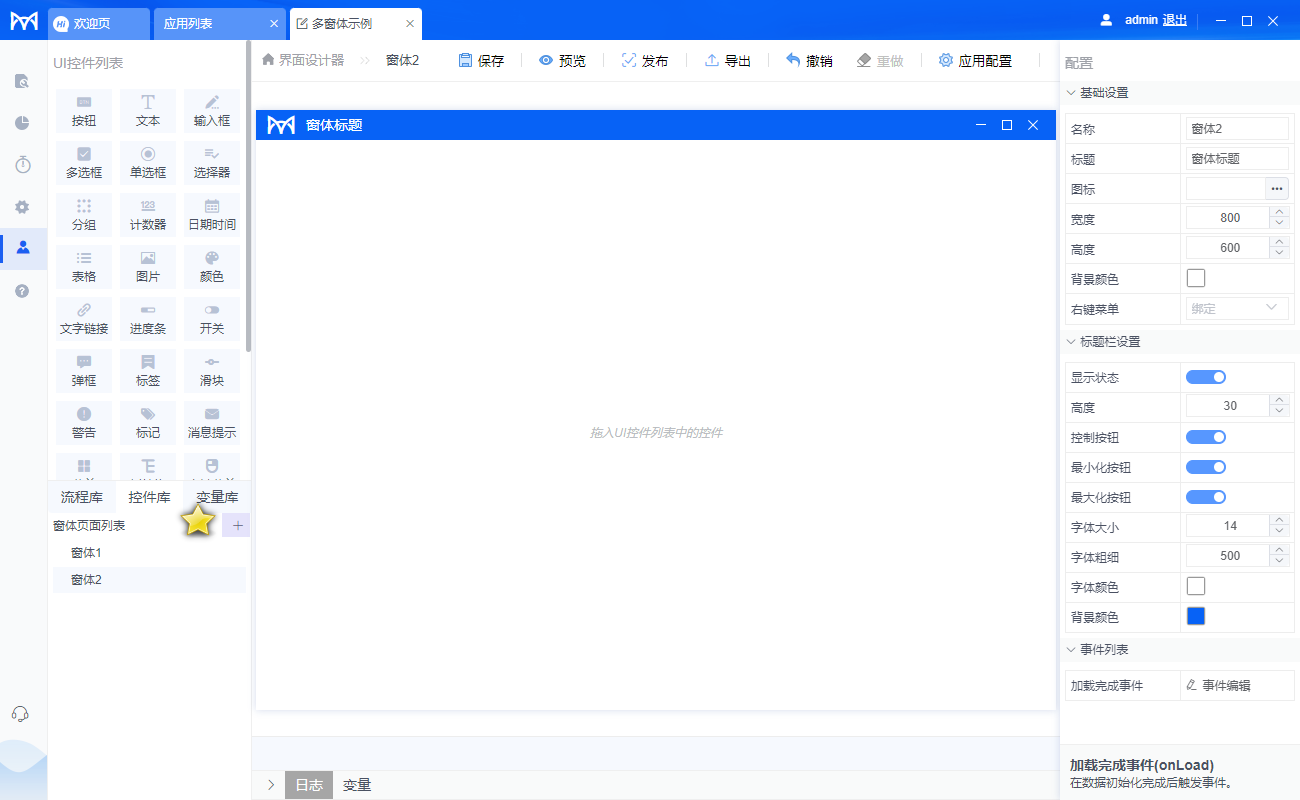The width and height of the screenshot is (1300, 800).
Task: Add the 表格 table widget
Action: (84, 267)
